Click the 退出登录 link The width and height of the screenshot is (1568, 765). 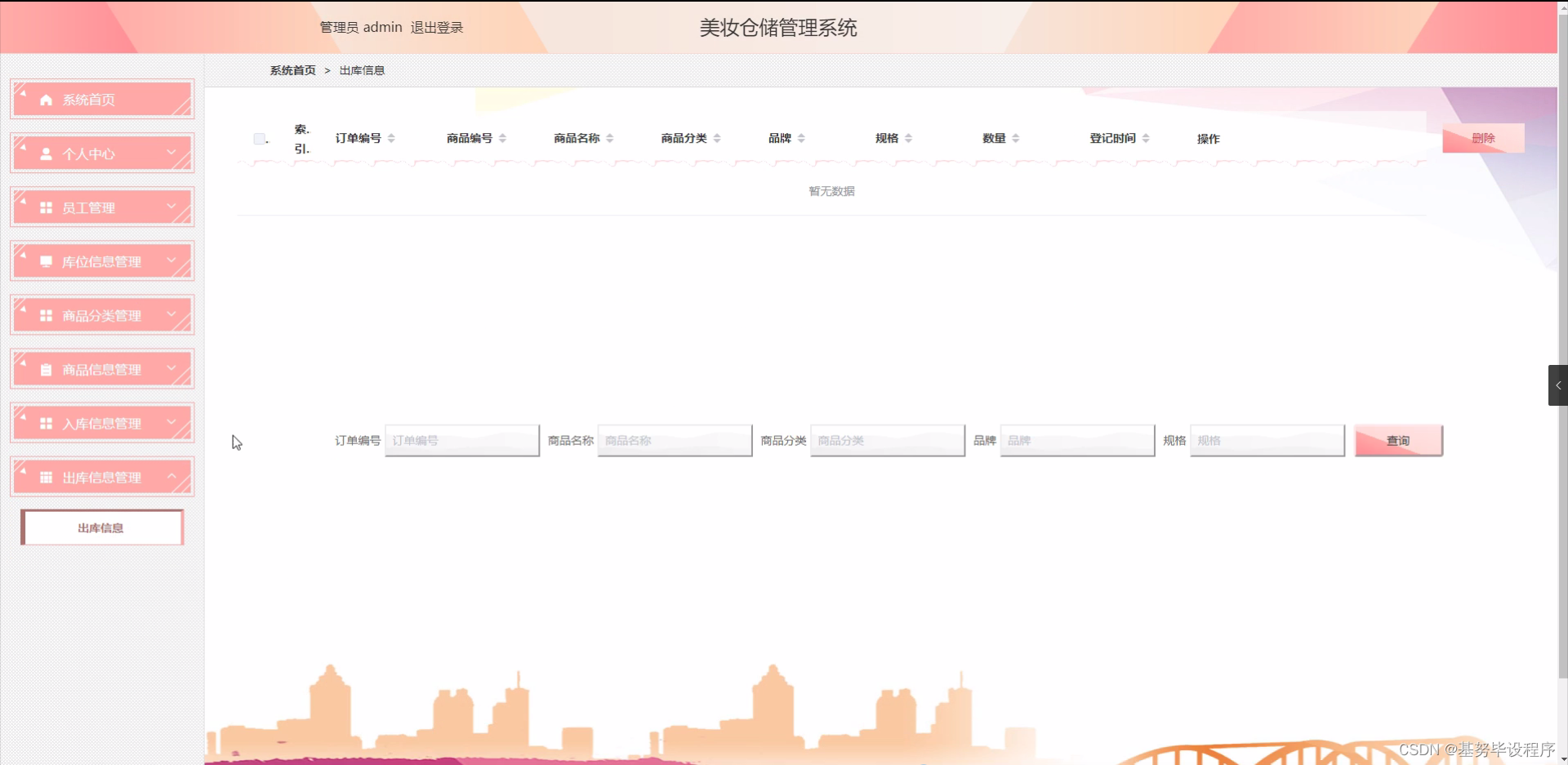tap(436, 27)
